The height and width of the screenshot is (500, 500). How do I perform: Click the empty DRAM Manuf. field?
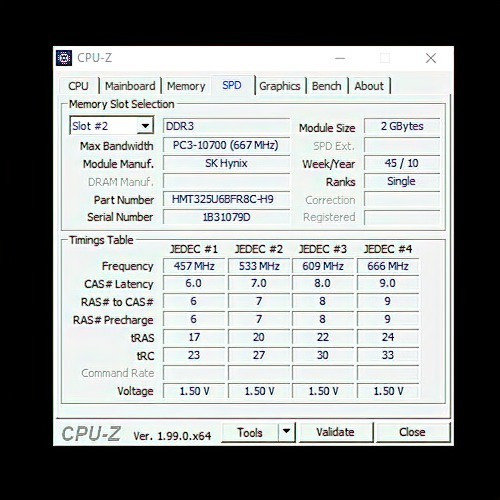pyautogui.click(x=226, y=181)
